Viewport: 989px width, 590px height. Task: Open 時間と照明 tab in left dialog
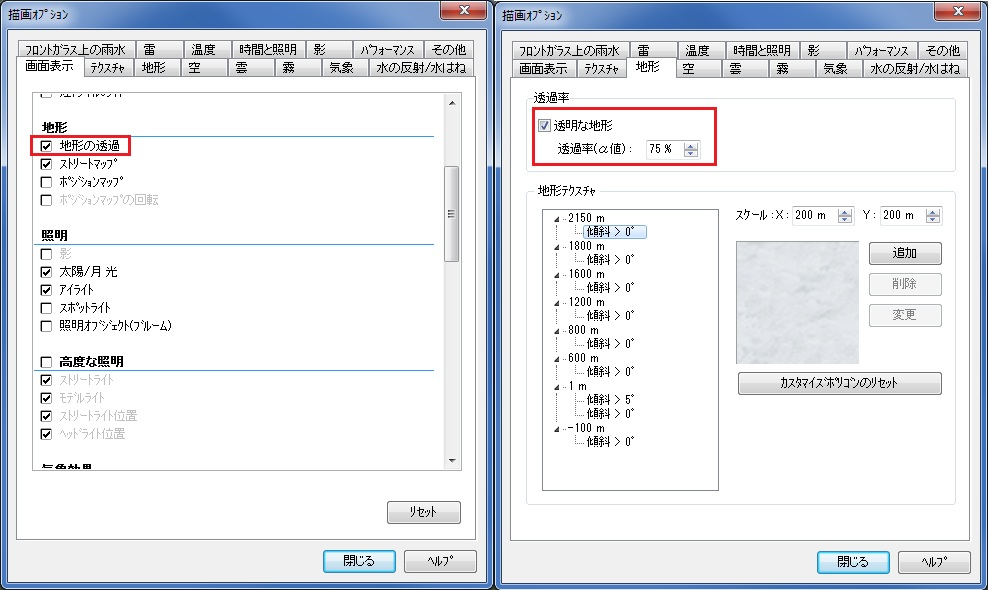268,49
